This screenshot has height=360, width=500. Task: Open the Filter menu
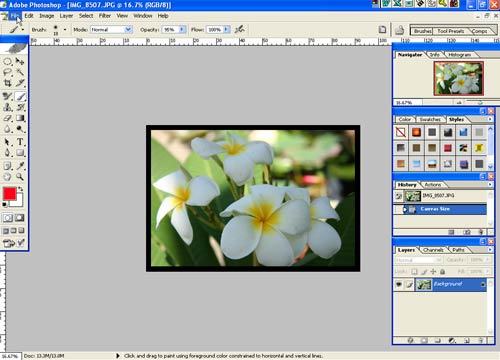(x=105, y=16)
